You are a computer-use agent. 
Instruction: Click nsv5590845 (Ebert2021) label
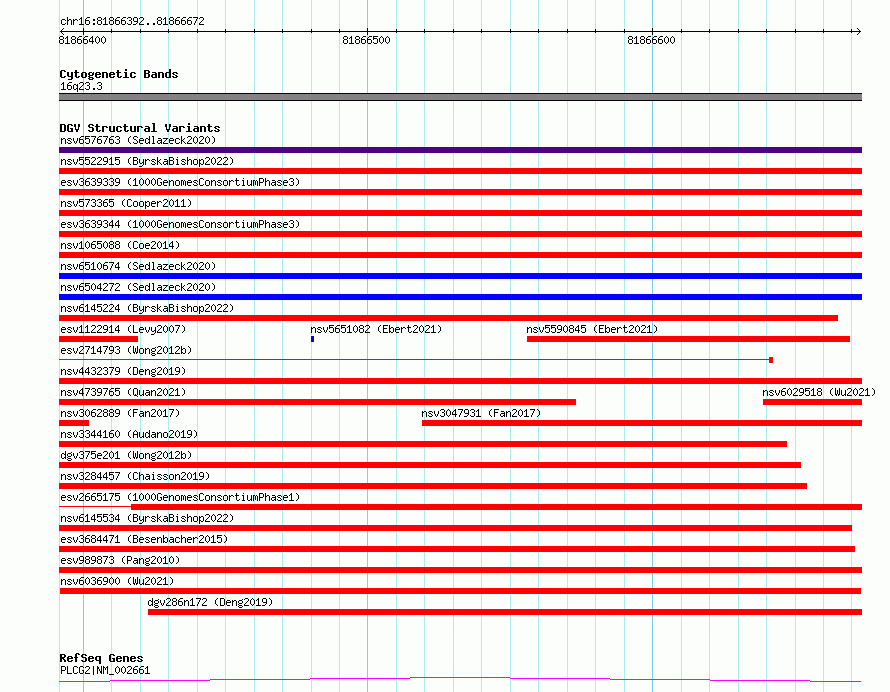coord(592,329)
